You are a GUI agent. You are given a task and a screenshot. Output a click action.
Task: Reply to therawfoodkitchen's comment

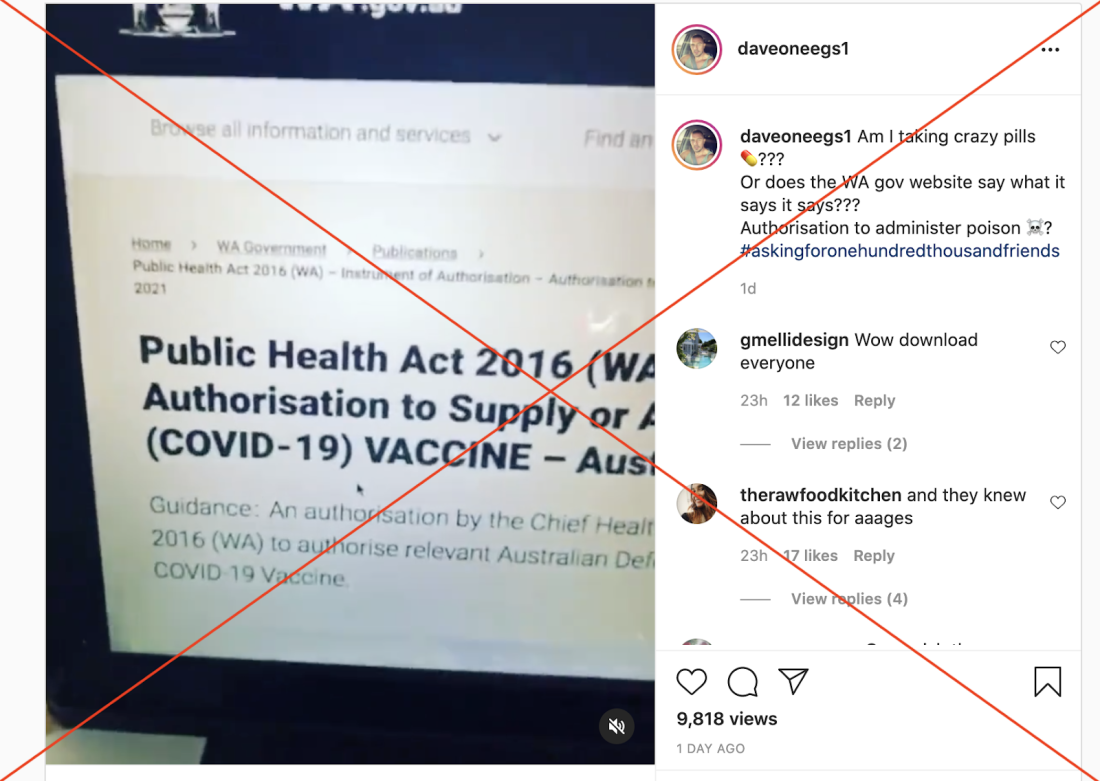click(874, 556)
